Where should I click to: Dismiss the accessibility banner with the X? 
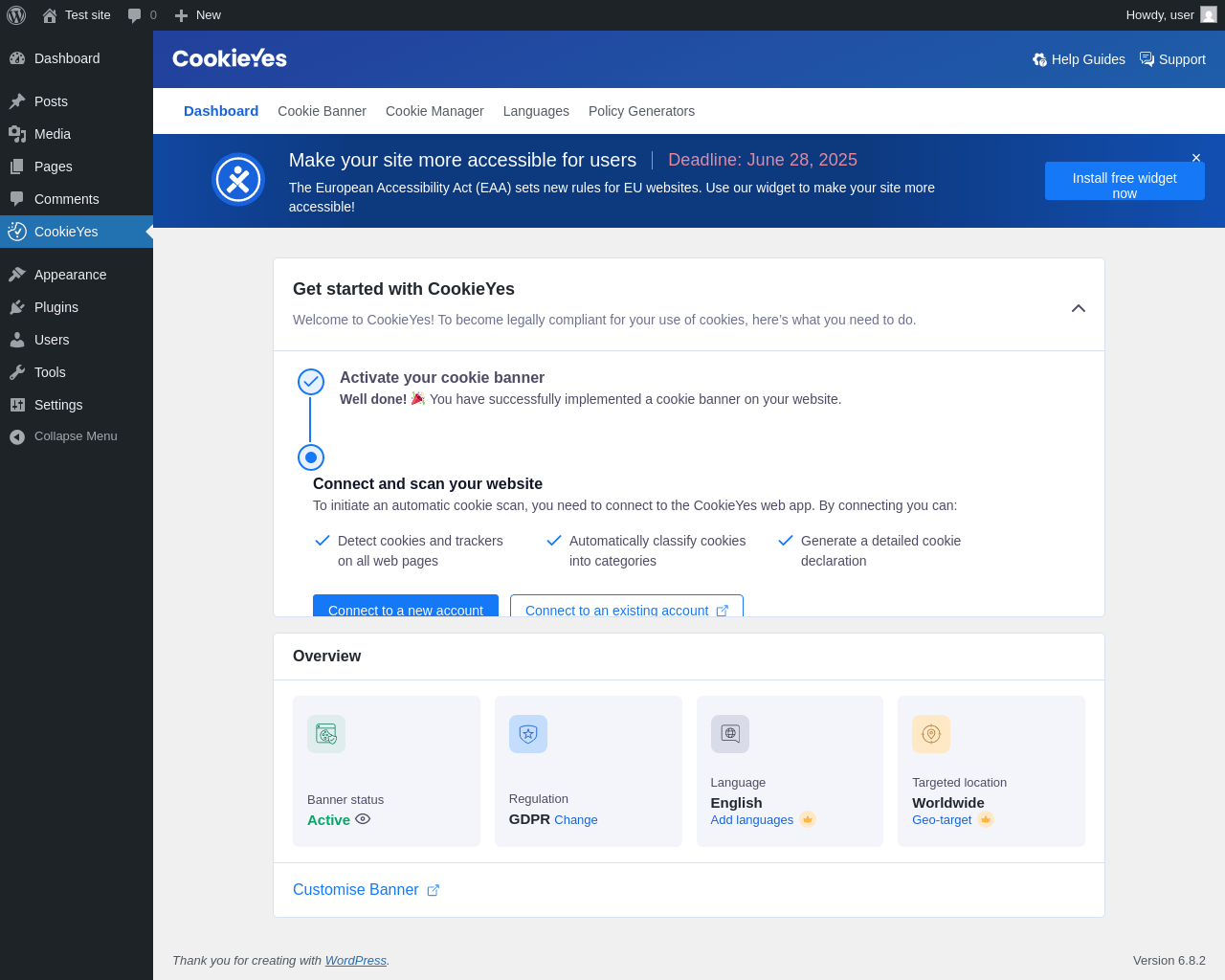coord(1196,158)
